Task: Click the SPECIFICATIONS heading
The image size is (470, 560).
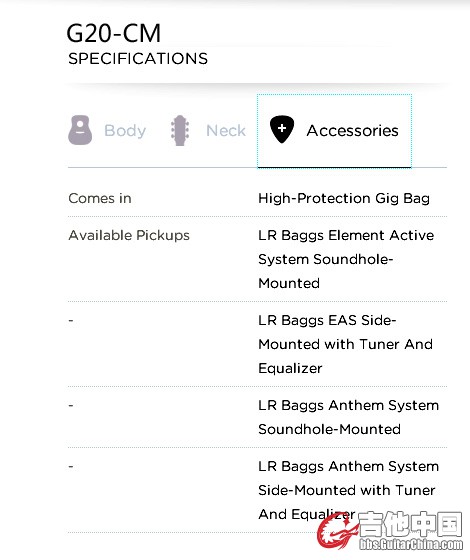Action: [x=138, y=59]
